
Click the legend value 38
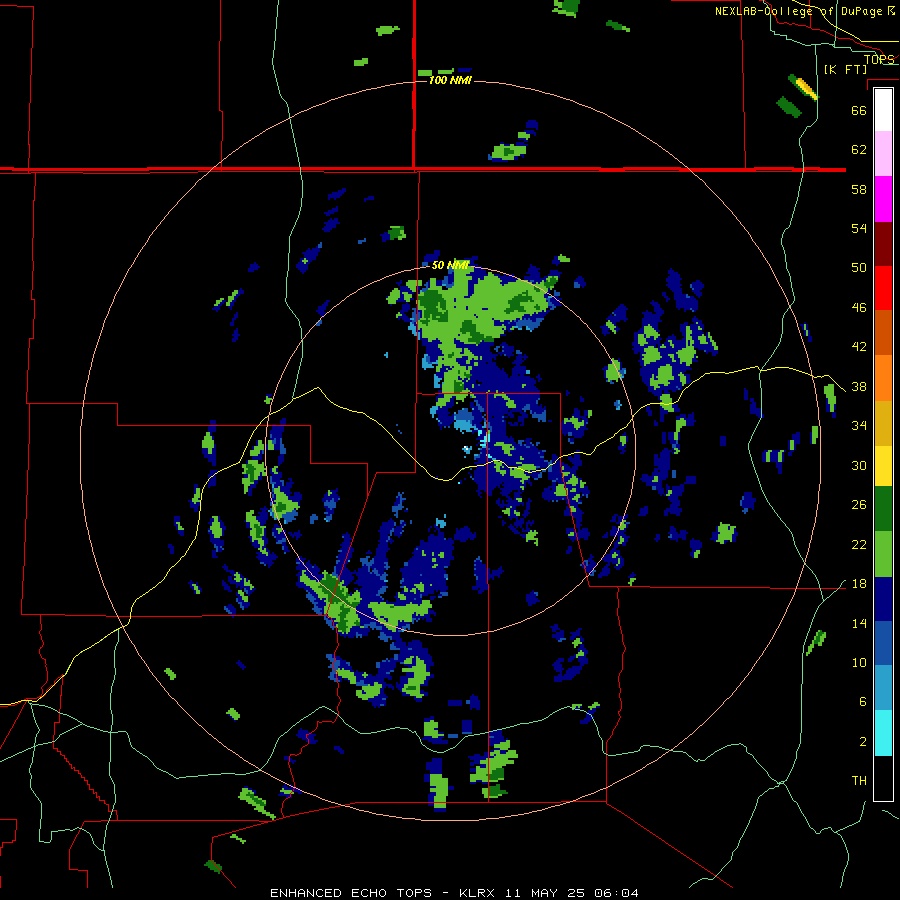[859, 387]
